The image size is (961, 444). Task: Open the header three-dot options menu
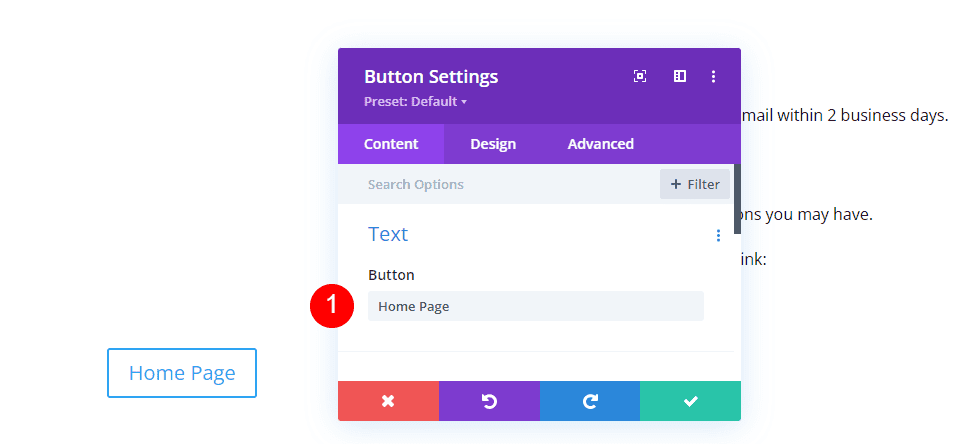coord(713,76)
